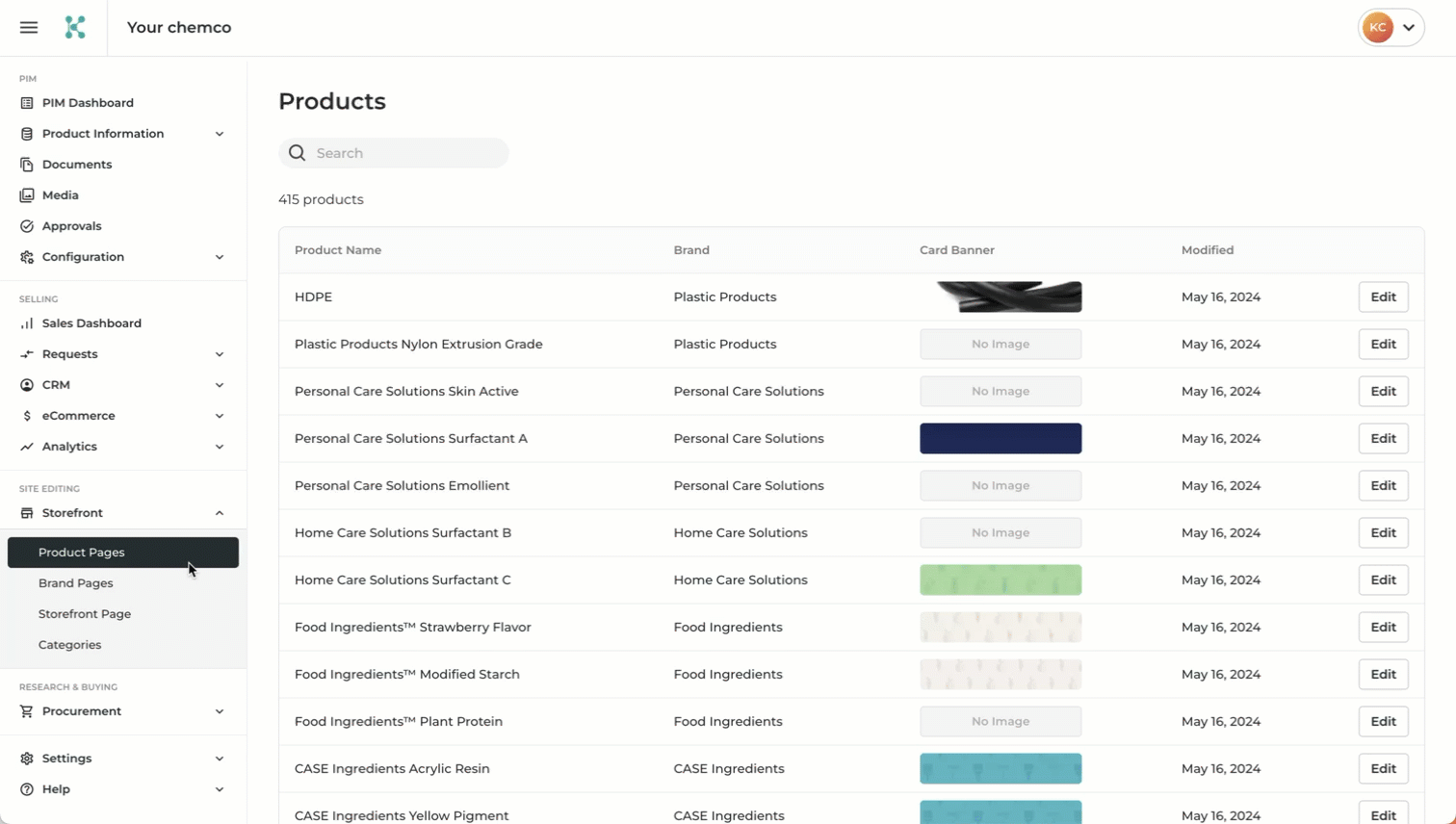Click the PIM Dashboard icon
The image size is (1456, 824).
click(27, 103)
